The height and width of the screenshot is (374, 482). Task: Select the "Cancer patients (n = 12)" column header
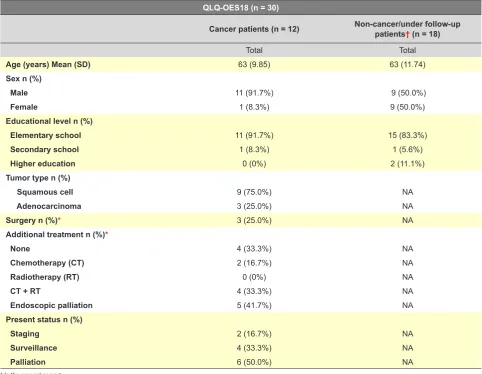tap(254, 29)
